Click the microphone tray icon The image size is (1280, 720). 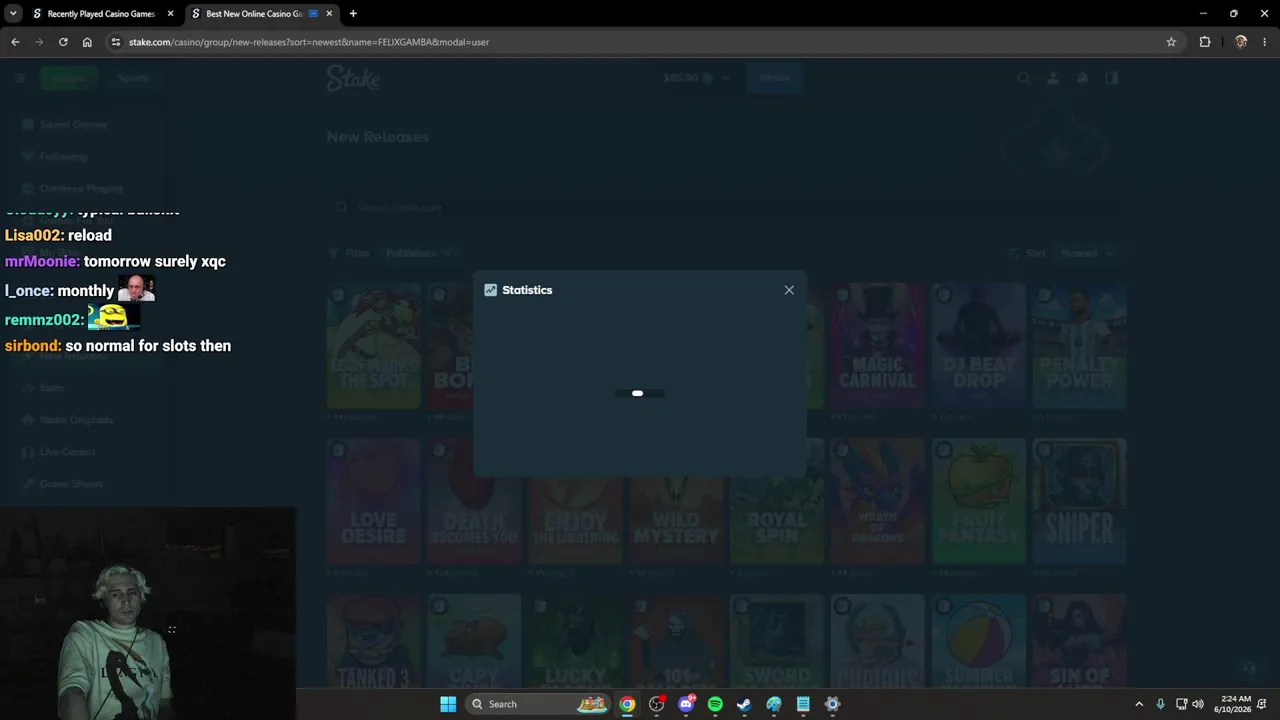[1160, 704]
